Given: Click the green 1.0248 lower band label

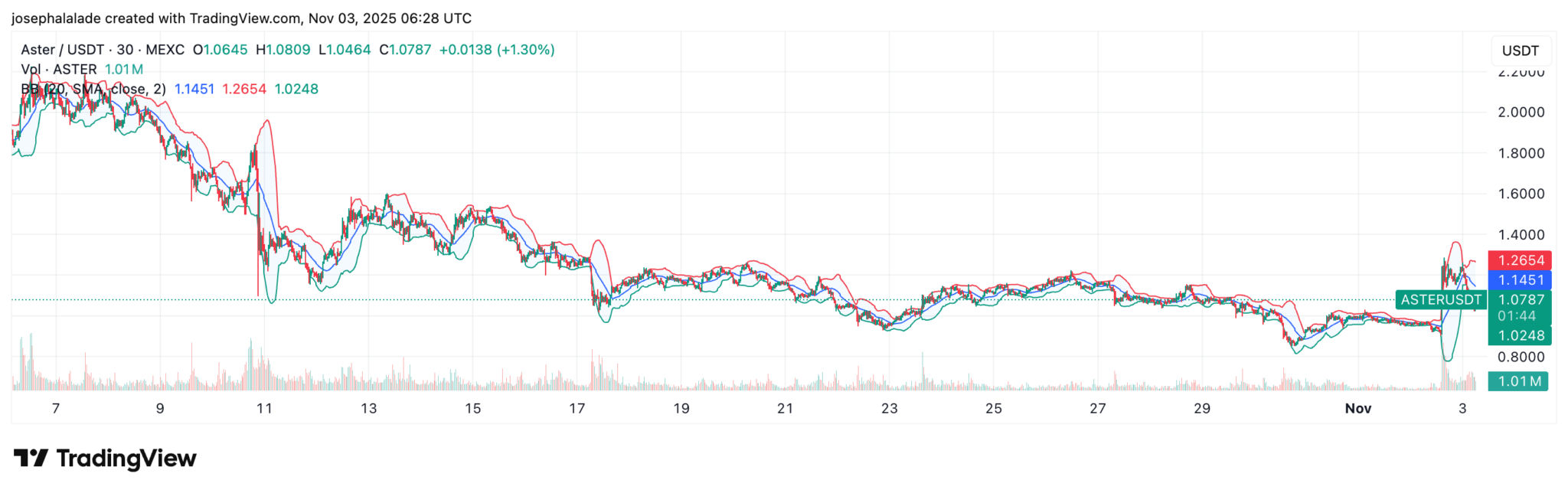Looking at the screenshot, I should click(x=1520, y=335).
